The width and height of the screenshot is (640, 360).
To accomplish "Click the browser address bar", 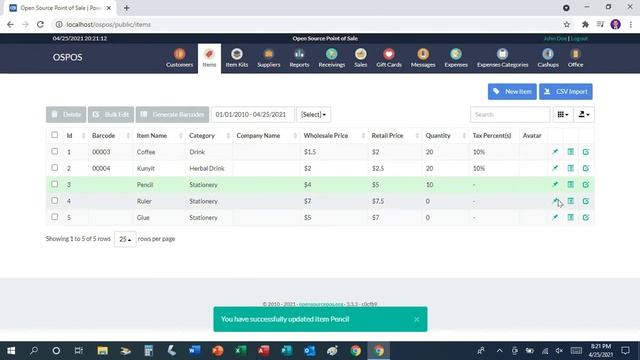I will pyautogui.click(x=310, y=24).
